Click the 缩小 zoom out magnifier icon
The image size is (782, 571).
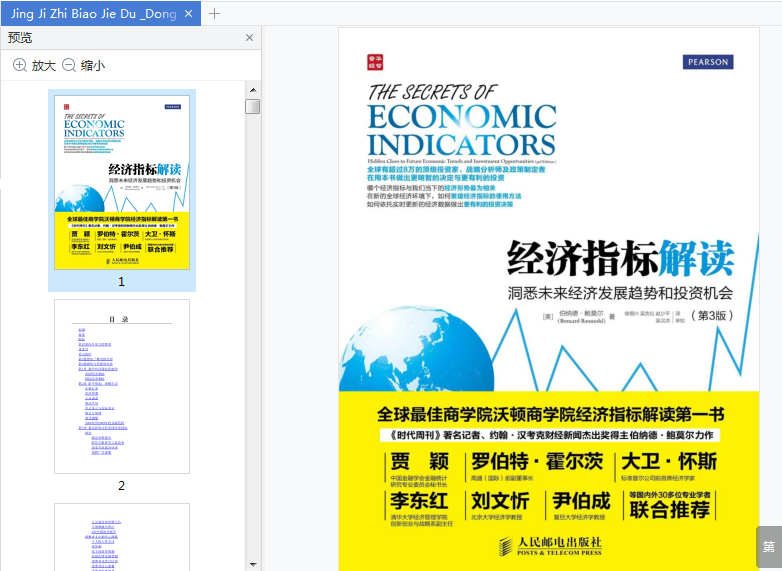point(69,65)
